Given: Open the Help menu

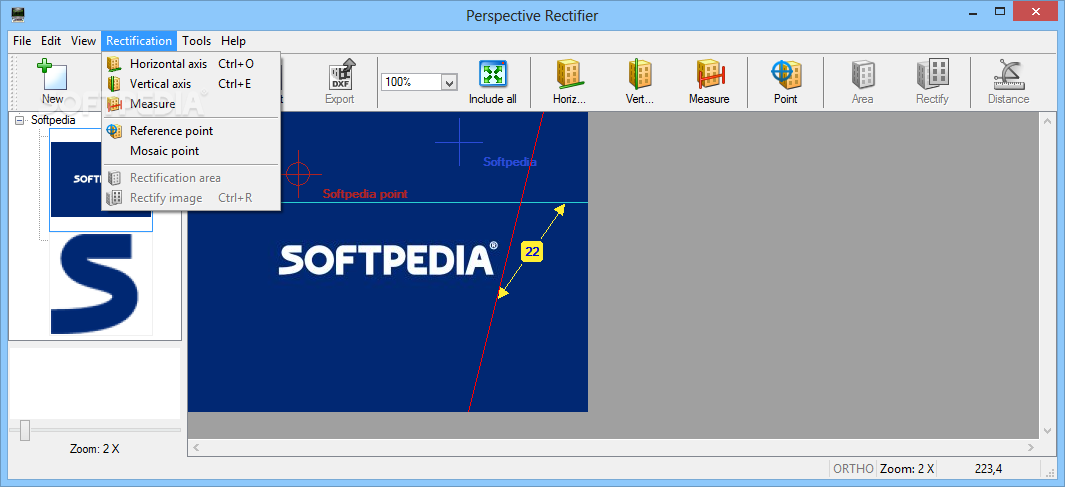Looking at the screenshot, I should point(233,41).
